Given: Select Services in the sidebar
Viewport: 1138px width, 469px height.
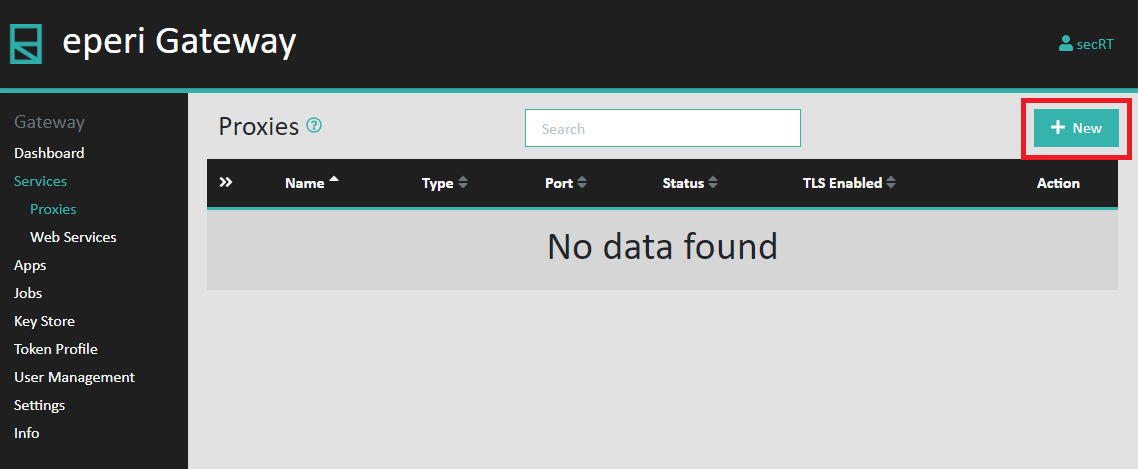Looking at the screenshot, I should (41, 182).
